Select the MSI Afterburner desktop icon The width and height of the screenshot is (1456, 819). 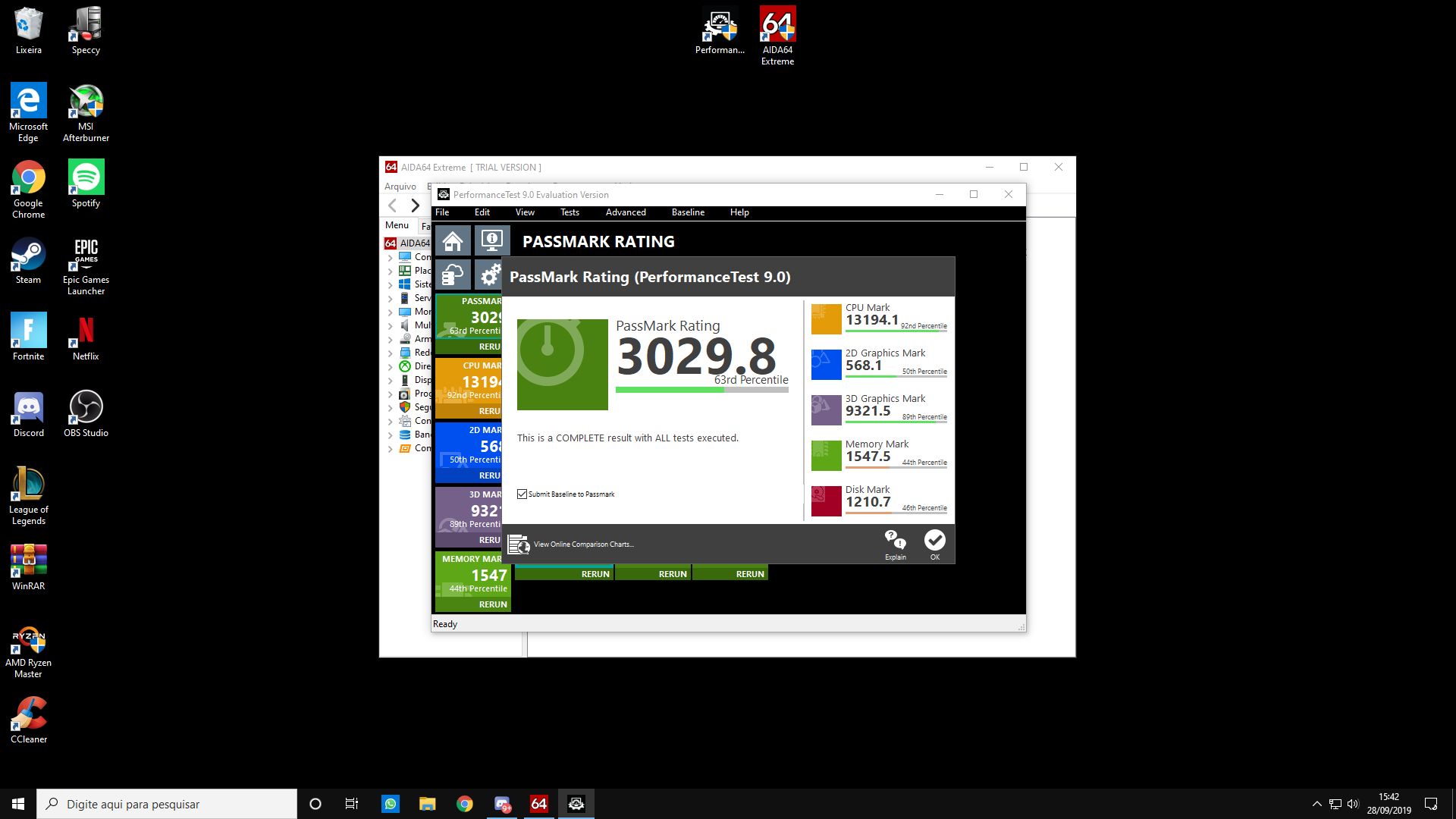click(x=86, y=113)
